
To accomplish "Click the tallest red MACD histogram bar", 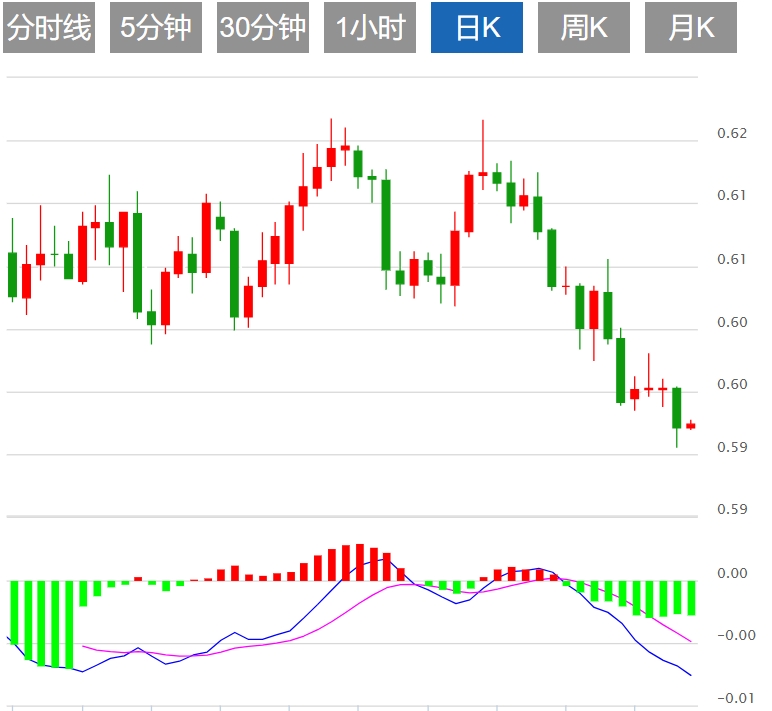I will pyautogui.click(x=360, y=562).
